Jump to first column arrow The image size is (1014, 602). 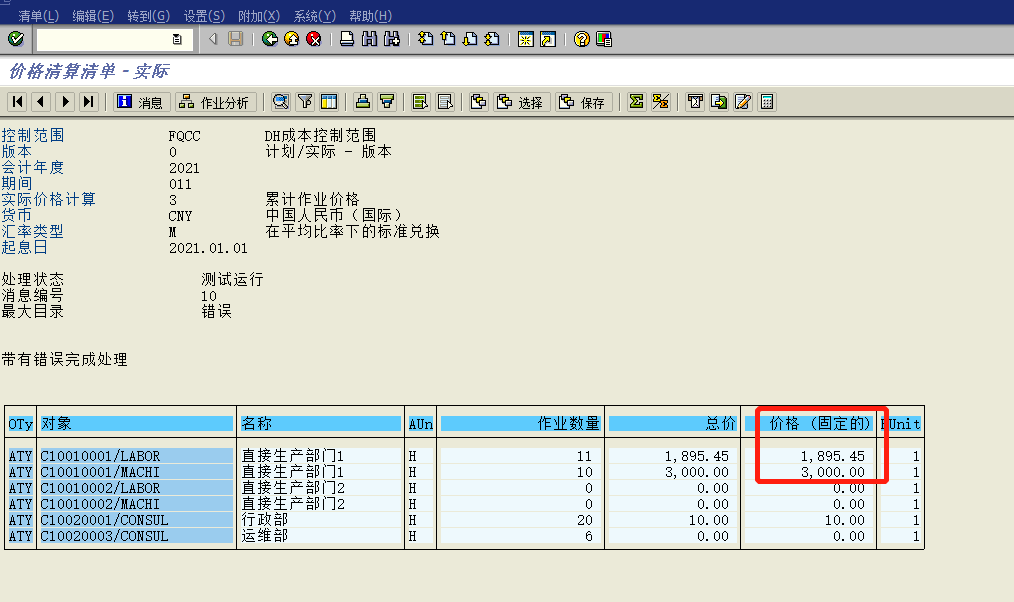(x=17, y=102)
